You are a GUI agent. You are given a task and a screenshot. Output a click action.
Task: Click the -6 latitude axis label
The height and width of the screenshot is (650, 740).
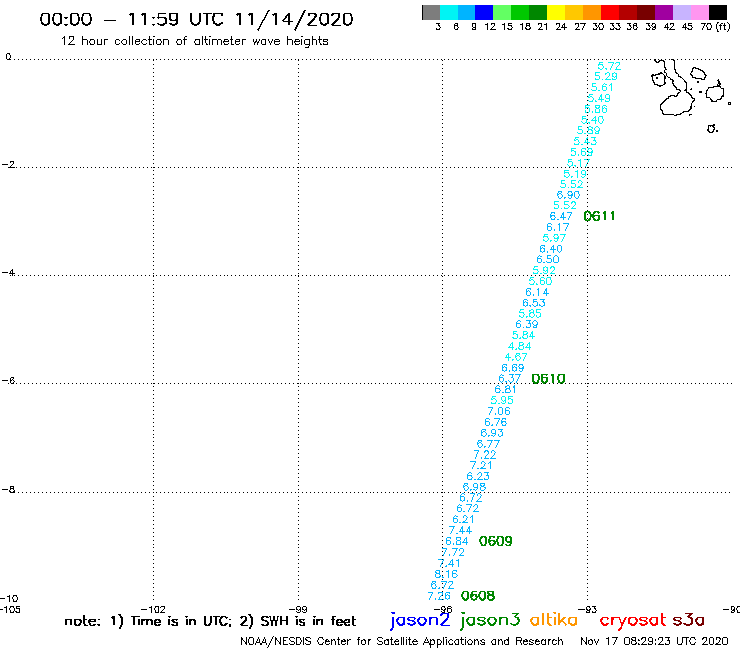pyautogui.click(x=8, y=380)
